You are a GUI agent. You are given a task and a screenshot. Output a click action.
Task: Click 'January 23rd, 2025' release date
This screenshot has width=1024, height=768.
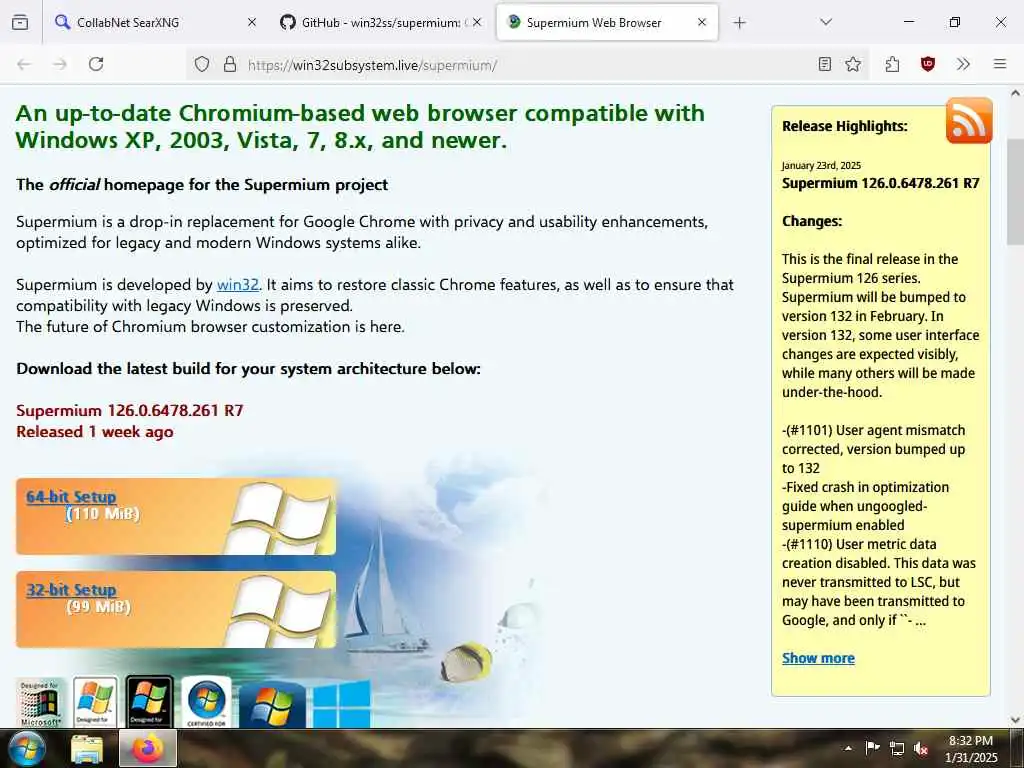(x=822, y=166)
